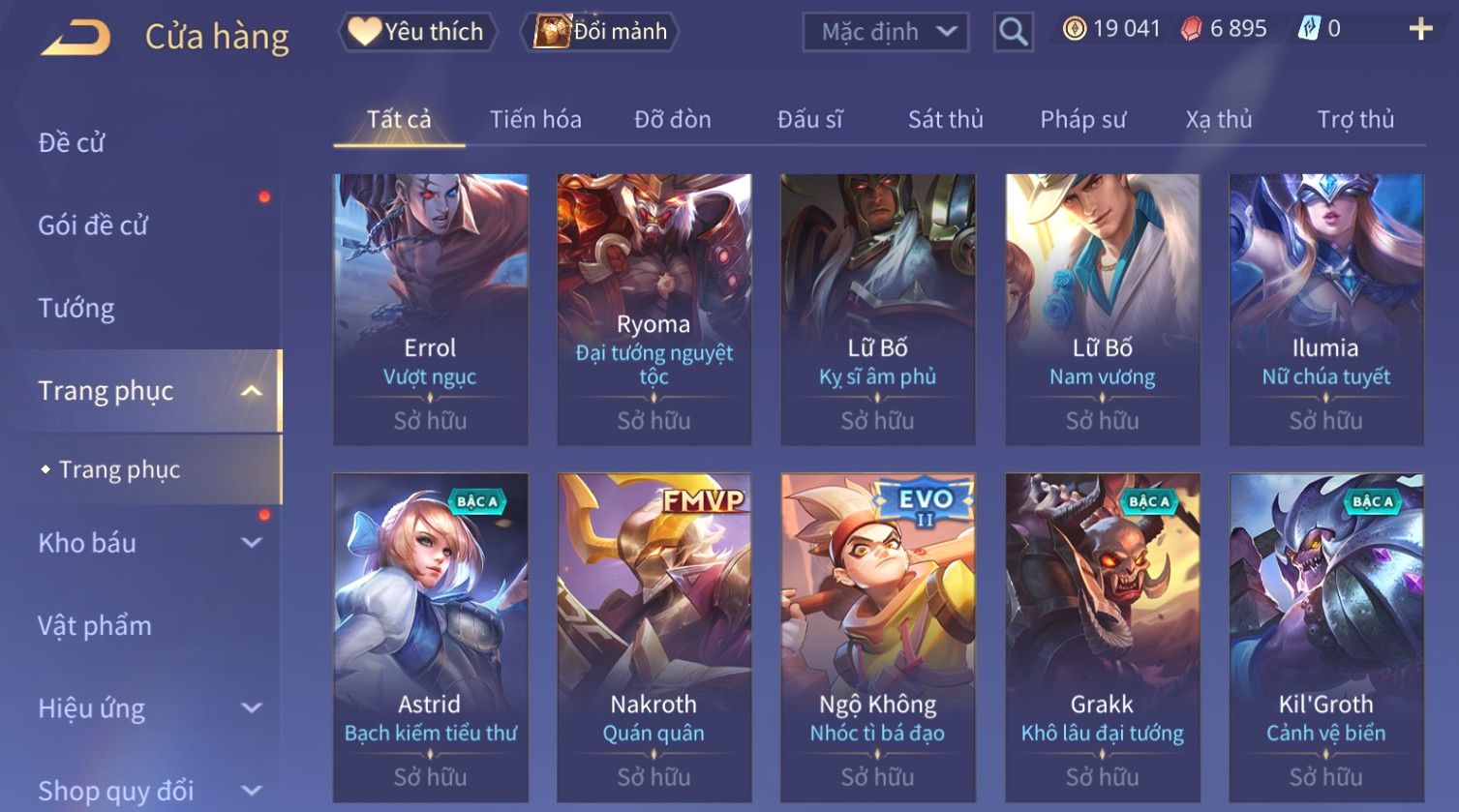Viewport: 1459px width, 812px height.
Task: Click the plus icon to add currency
Action: click(x=1420, y=29)
